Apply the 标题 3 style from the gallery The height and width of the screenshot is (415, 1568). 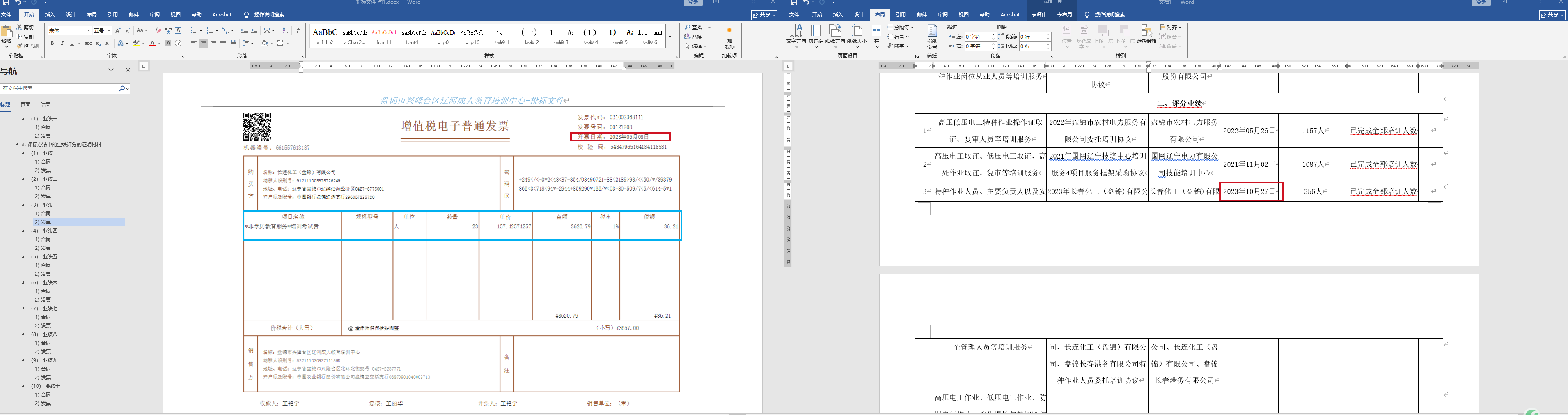point(561,36)
